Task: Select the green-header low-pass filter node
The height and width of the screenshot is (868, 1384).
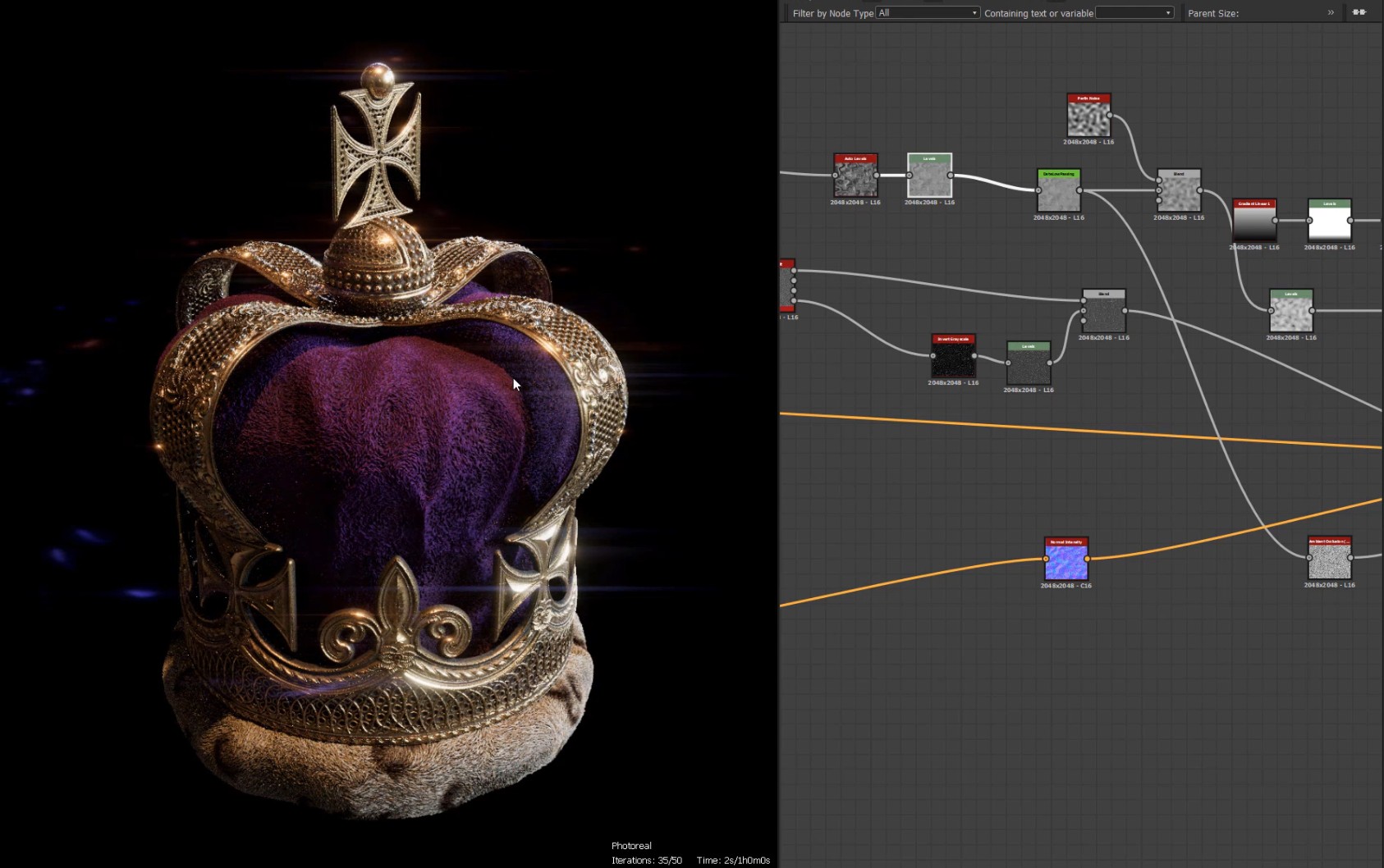Action: coord(1058,191)
